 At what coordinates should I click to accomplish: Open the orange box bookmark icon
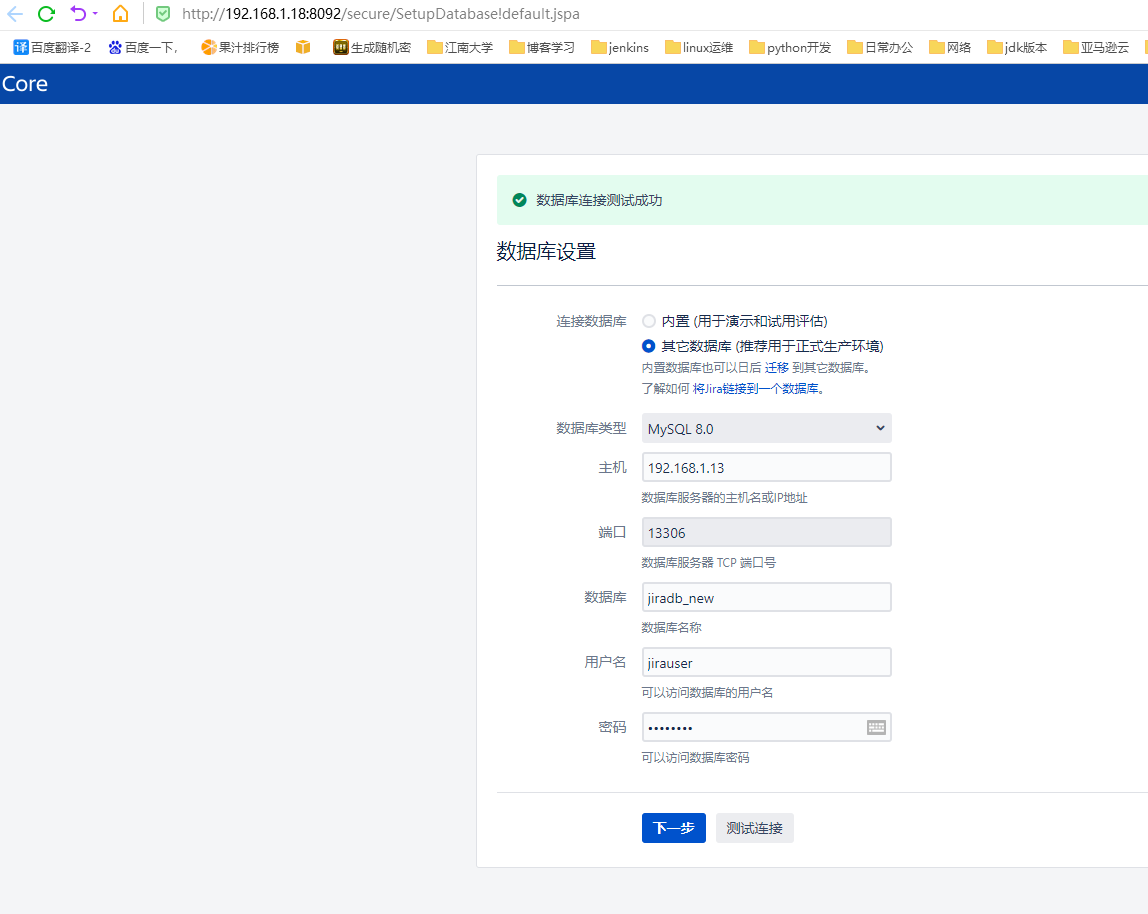pyautogui.click(x=303, y=48)
